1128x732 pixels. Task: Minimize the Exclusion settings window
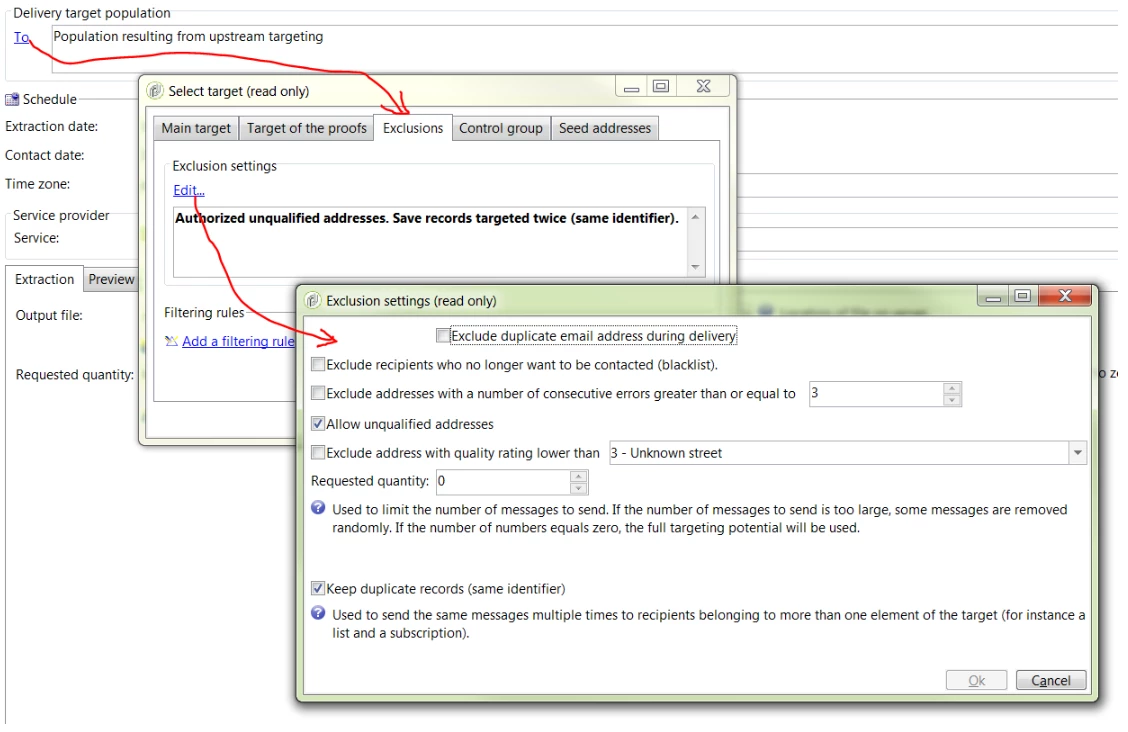click(993, 296)
